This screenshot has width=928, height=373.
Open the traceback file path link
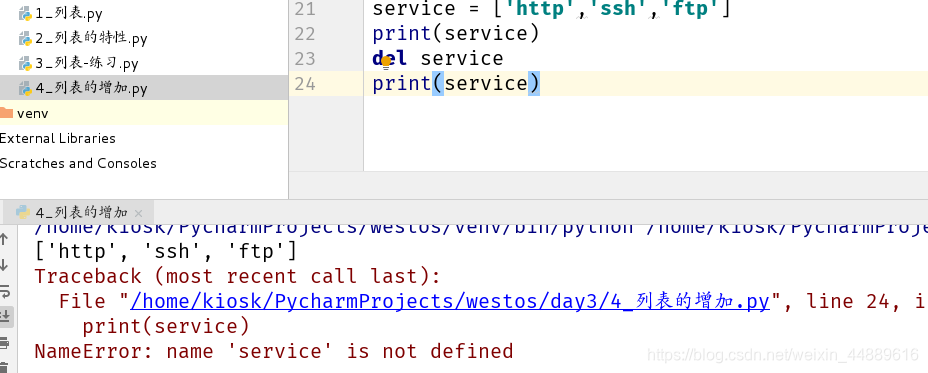pos(450,301)
